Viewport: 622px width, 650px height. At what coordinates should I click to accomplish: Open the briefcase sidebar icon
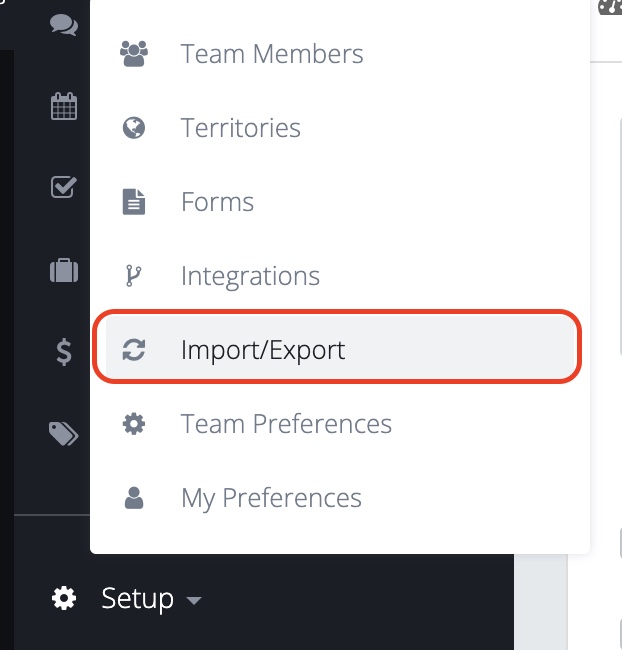coord(64,270)
